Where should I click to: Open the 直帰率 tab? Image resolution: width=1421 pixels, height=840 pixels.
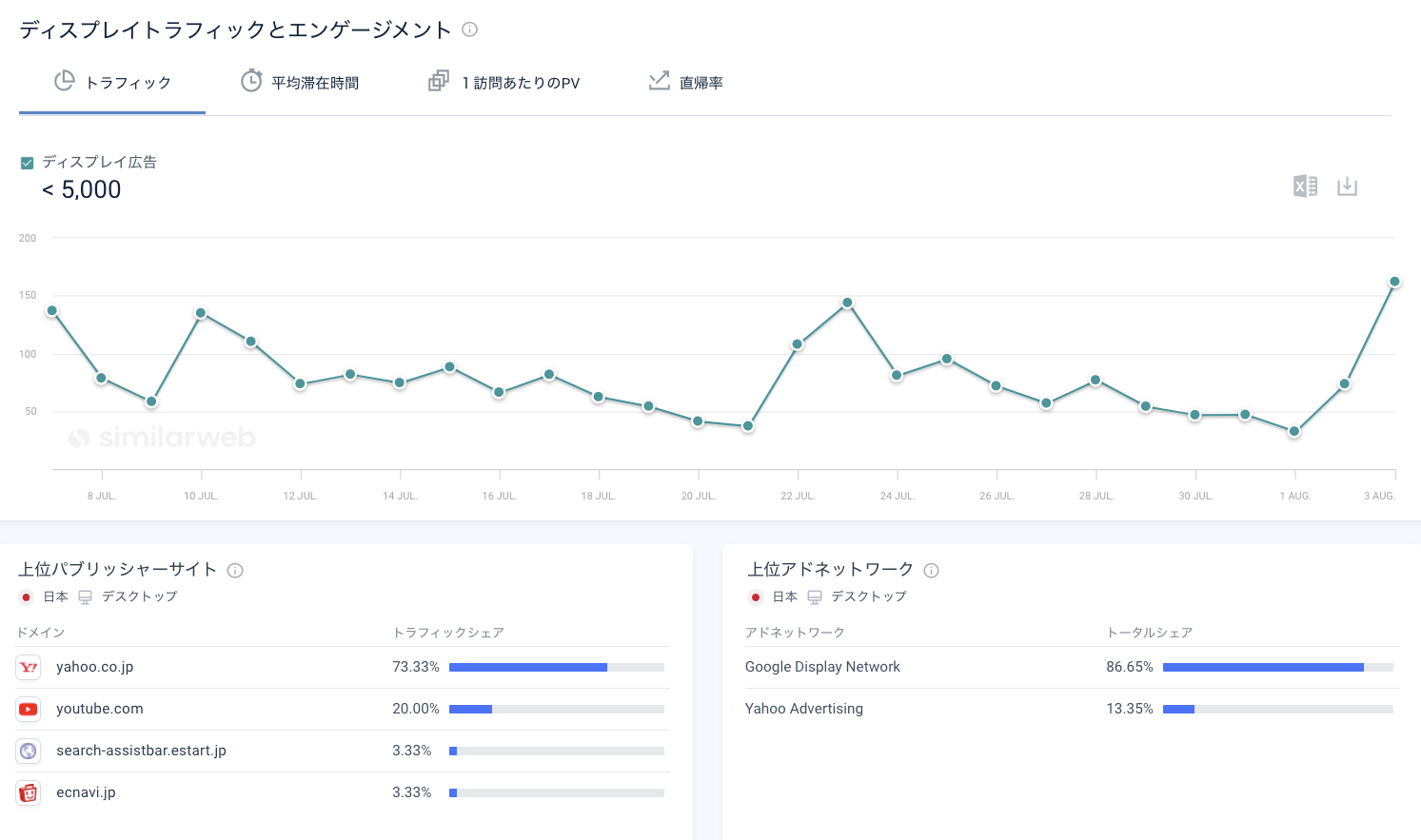(x=686, y=83)
